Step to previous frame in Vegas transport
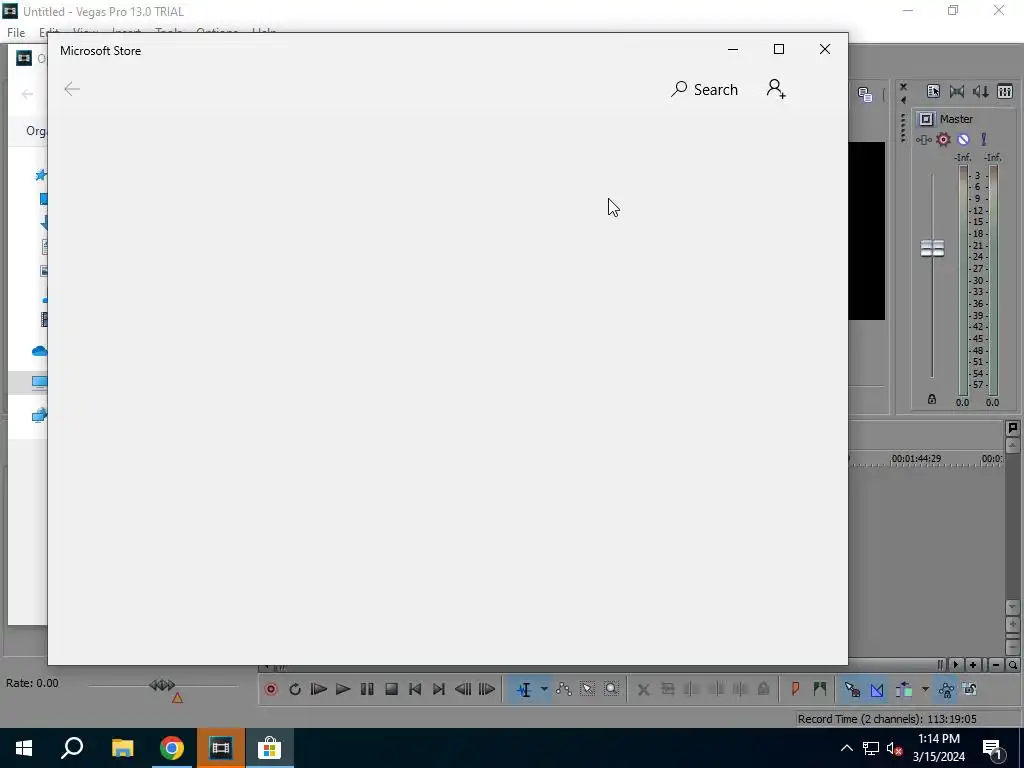1024x768 pixels. (x=463, y=689)
